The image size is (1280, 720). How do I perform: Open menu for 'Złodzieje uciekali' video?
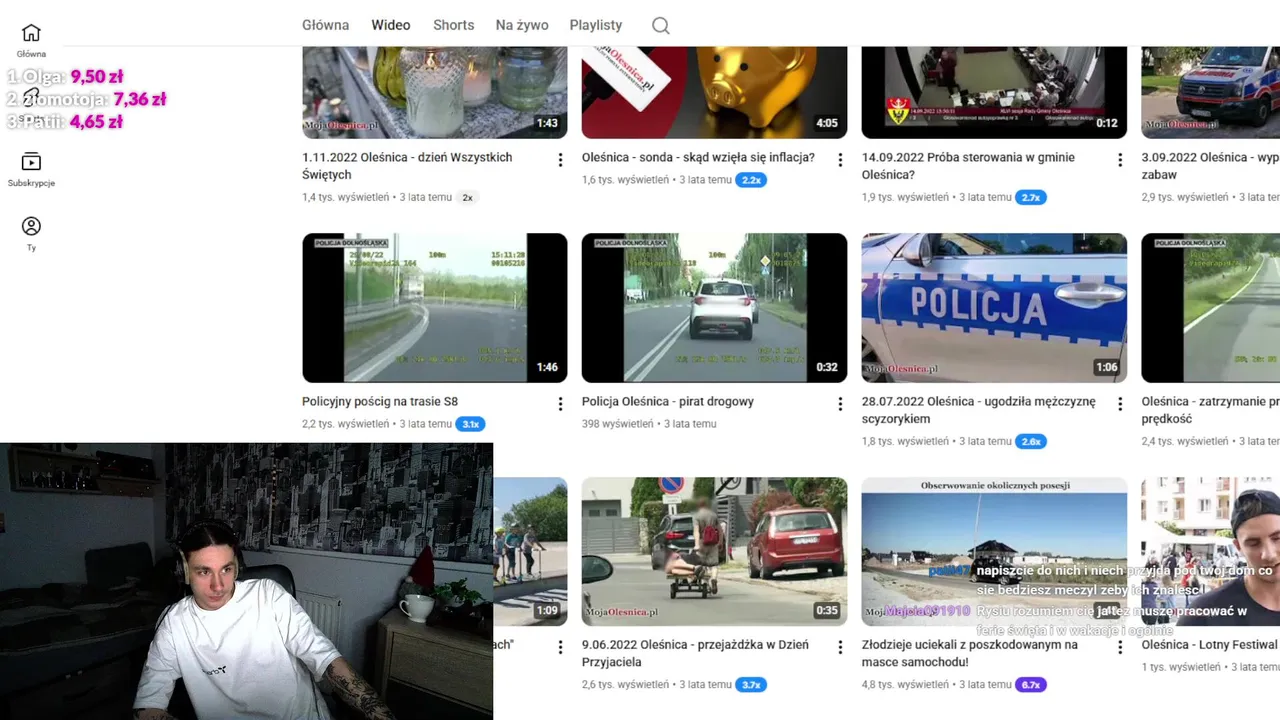point(1120,648)
